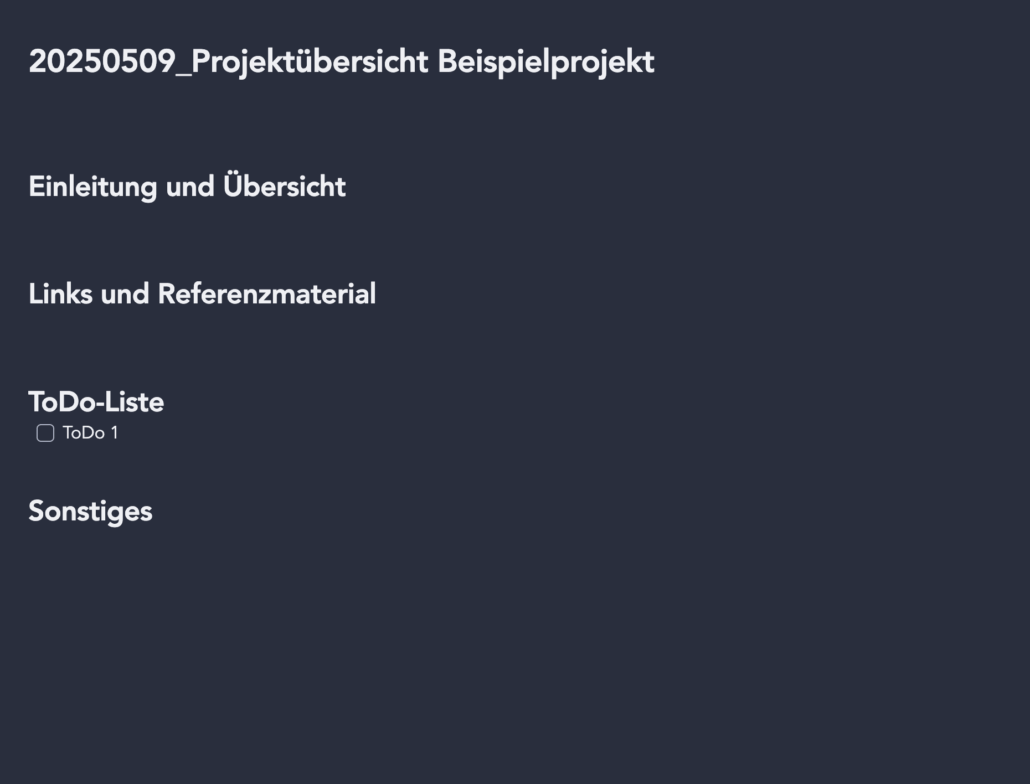Viewport: 1030px width, 784px height.
Task: Click the note title 20250509_Projektübersicht Beispielprojekt
Action: [x=342, y=62]
